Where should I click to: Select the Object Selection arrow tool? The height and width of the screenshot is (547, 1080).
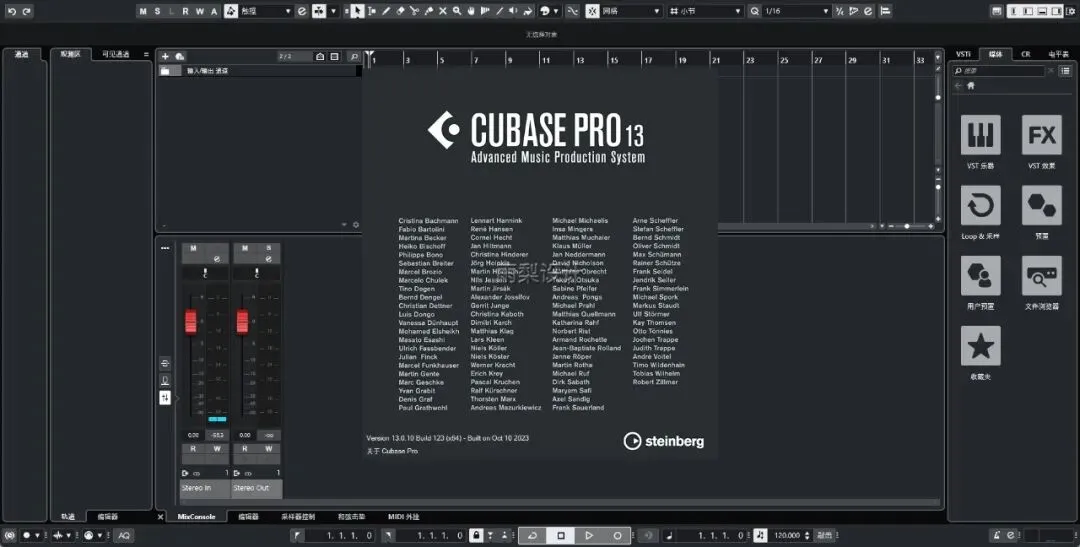[357, 11]
